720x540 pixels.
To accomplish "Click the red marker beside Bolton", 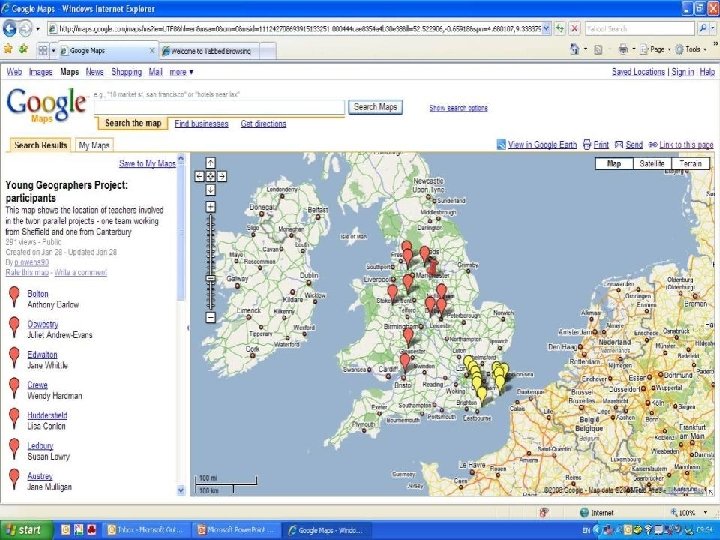I will (14, 296).
